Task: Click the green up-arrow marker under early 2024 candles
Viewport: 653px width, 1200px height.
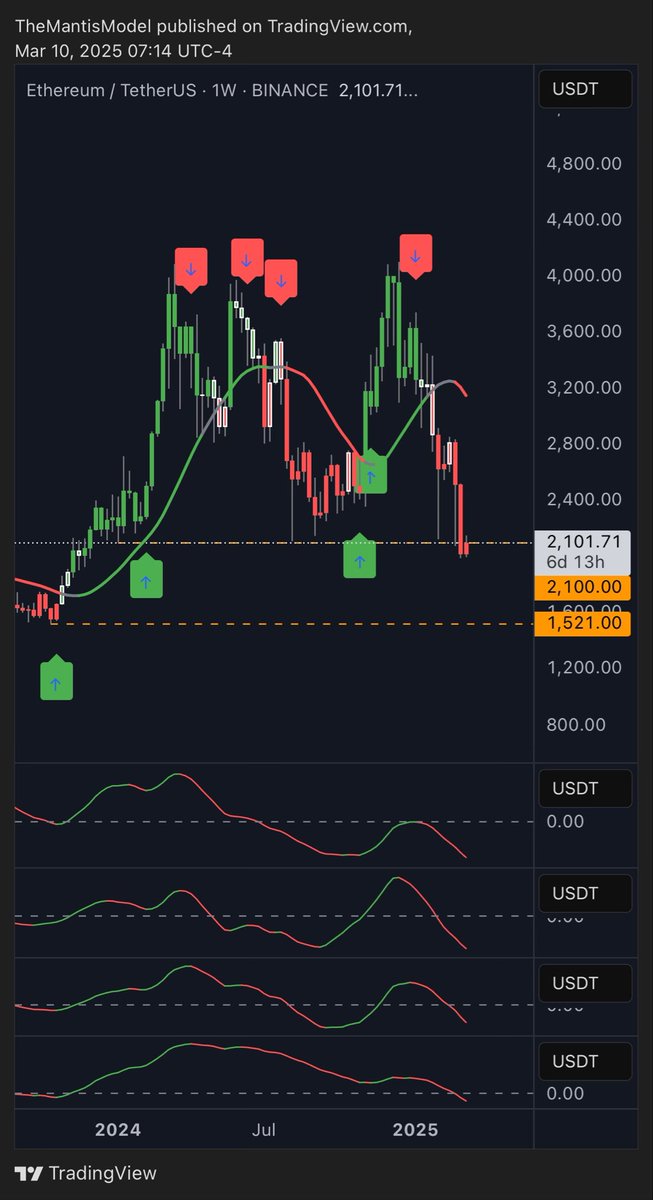Action: [x=147, y=577]
